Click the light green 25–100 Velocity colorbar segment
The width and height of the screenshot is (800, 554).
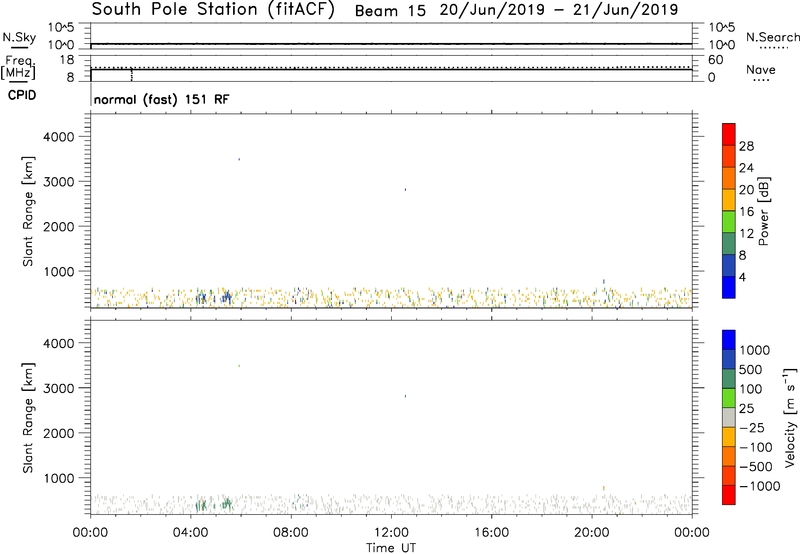(x=729, y=398)
